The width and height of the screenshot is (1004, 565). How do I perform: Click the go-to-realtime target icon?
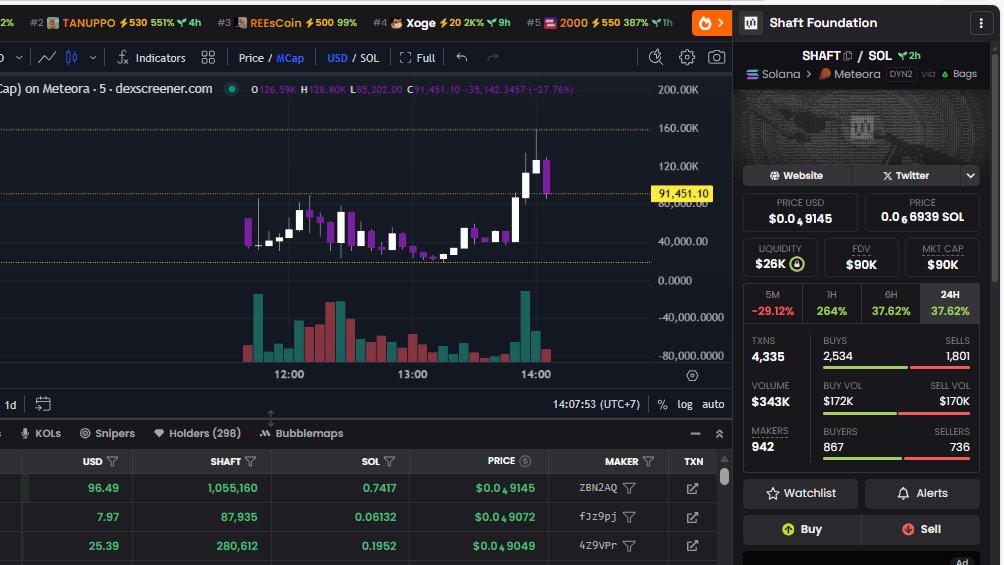click(x=692, y=376)
